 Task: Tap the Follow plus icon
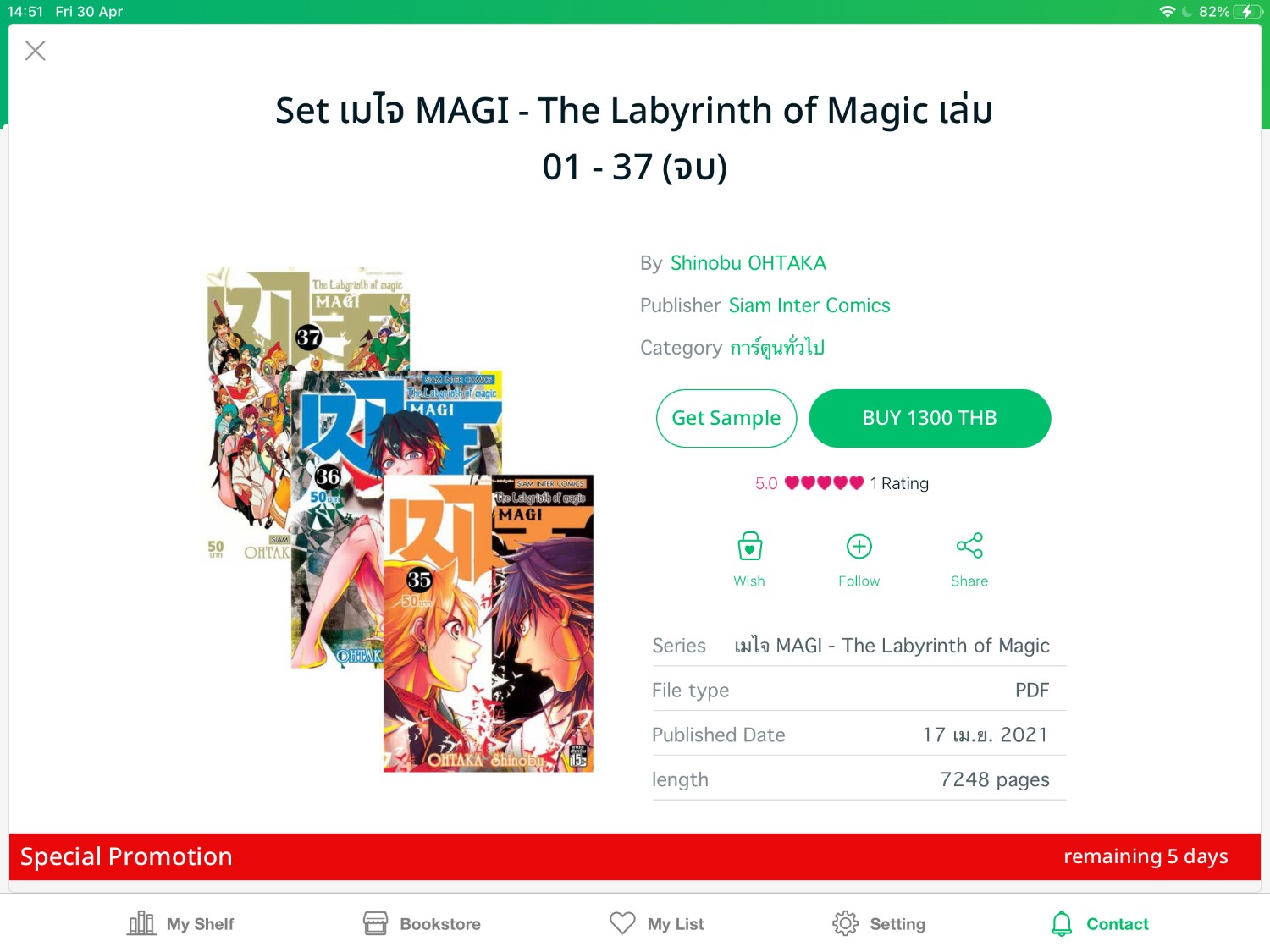(859, 547)
